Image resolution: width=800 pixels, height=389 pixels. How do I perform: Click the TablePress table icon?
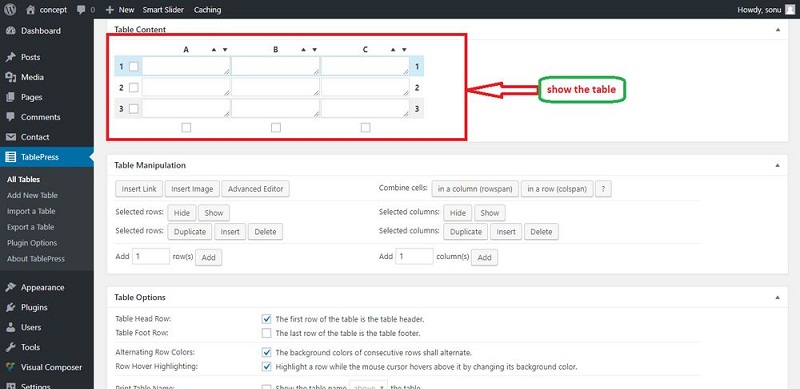(x=10, y=157)
